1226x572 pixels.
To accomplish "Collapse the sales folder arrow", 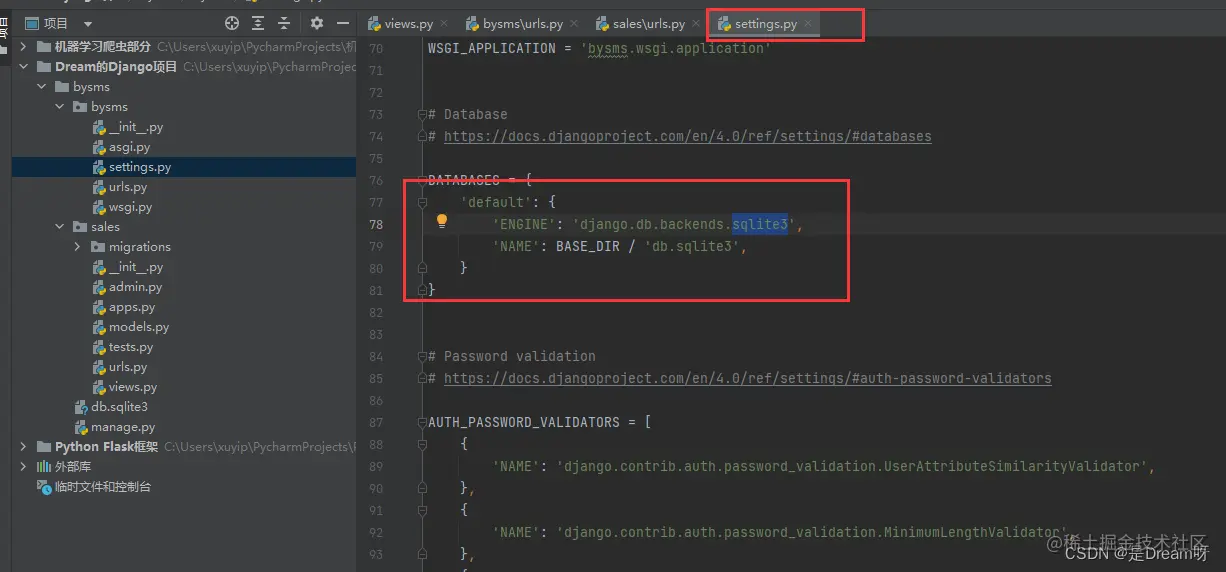I will 60,227.
